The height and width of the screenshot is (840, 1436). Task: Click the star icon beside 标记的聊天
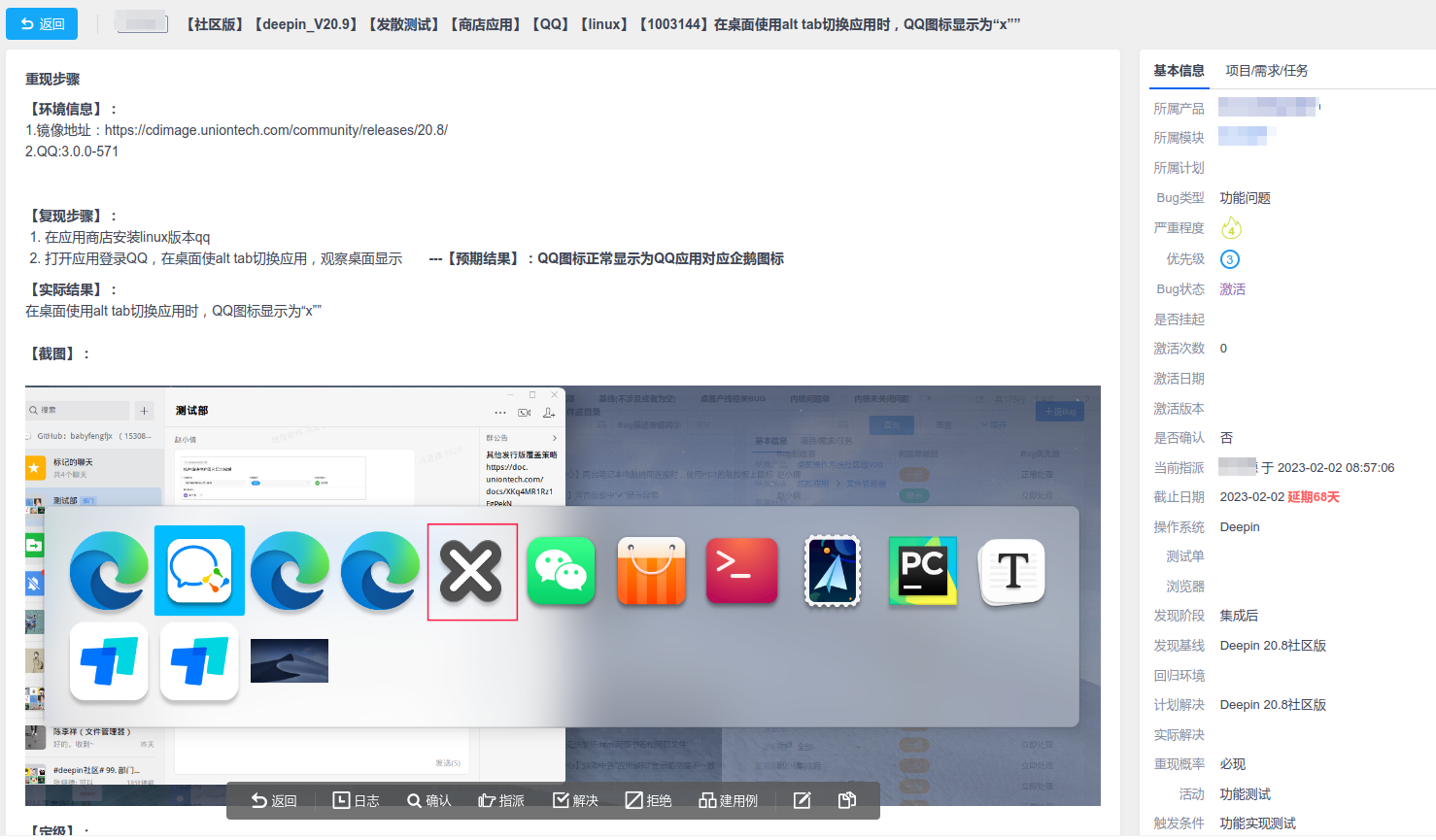(x=35, y=468)
